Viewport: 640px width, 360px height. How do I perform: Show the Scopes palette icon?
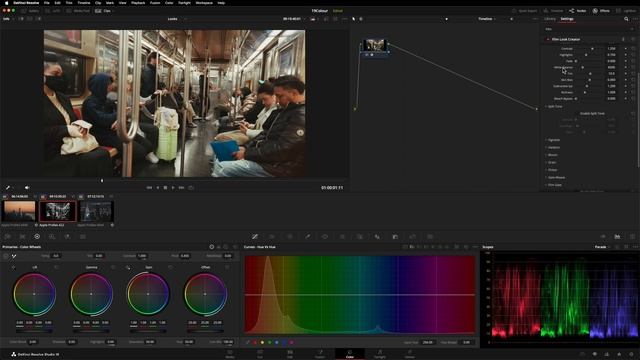click(x=617, y=237)
